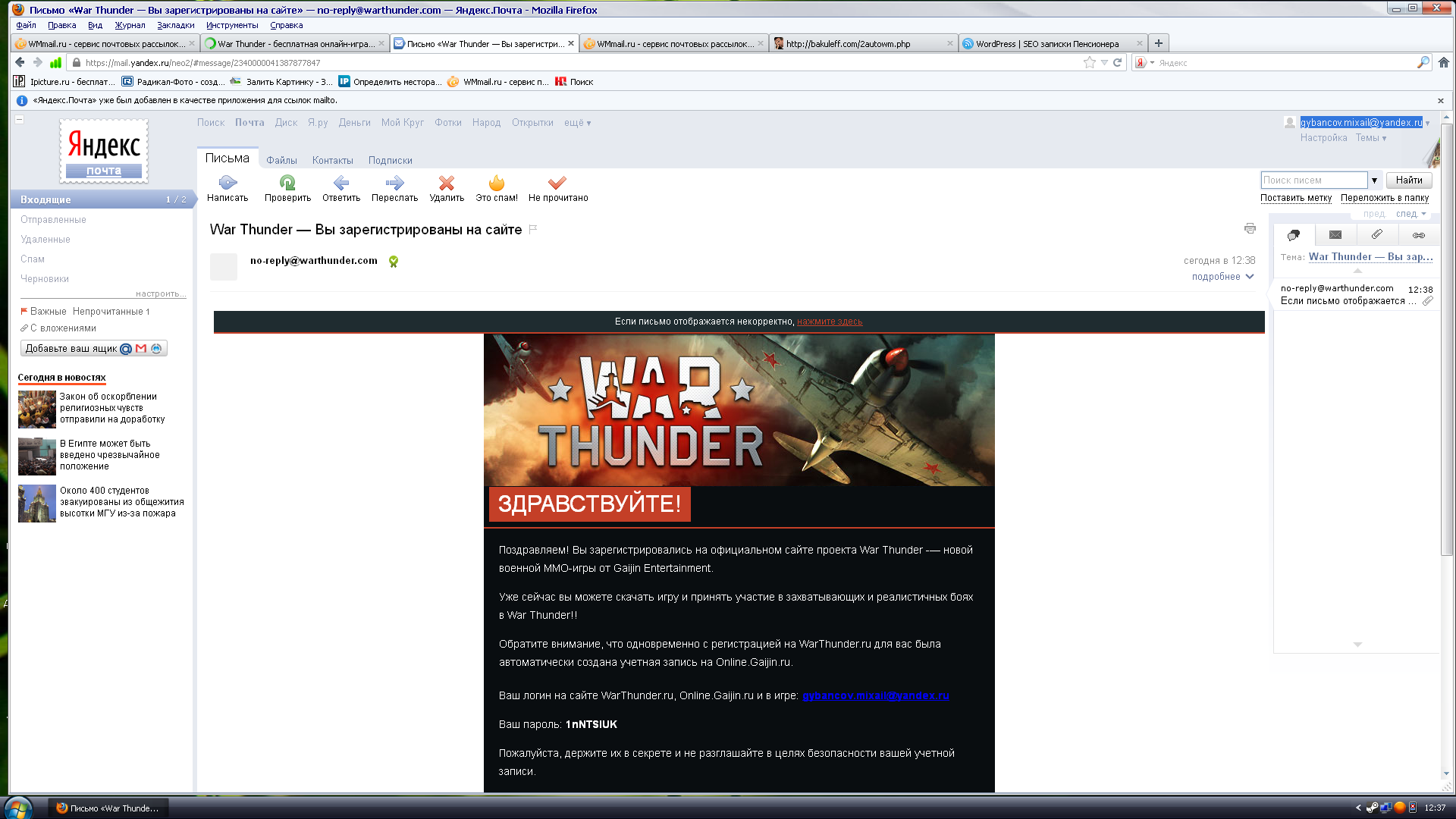1456x819 pixels.
Task: Bookmark page with star in address bar
Action: tap(1090, 63)
